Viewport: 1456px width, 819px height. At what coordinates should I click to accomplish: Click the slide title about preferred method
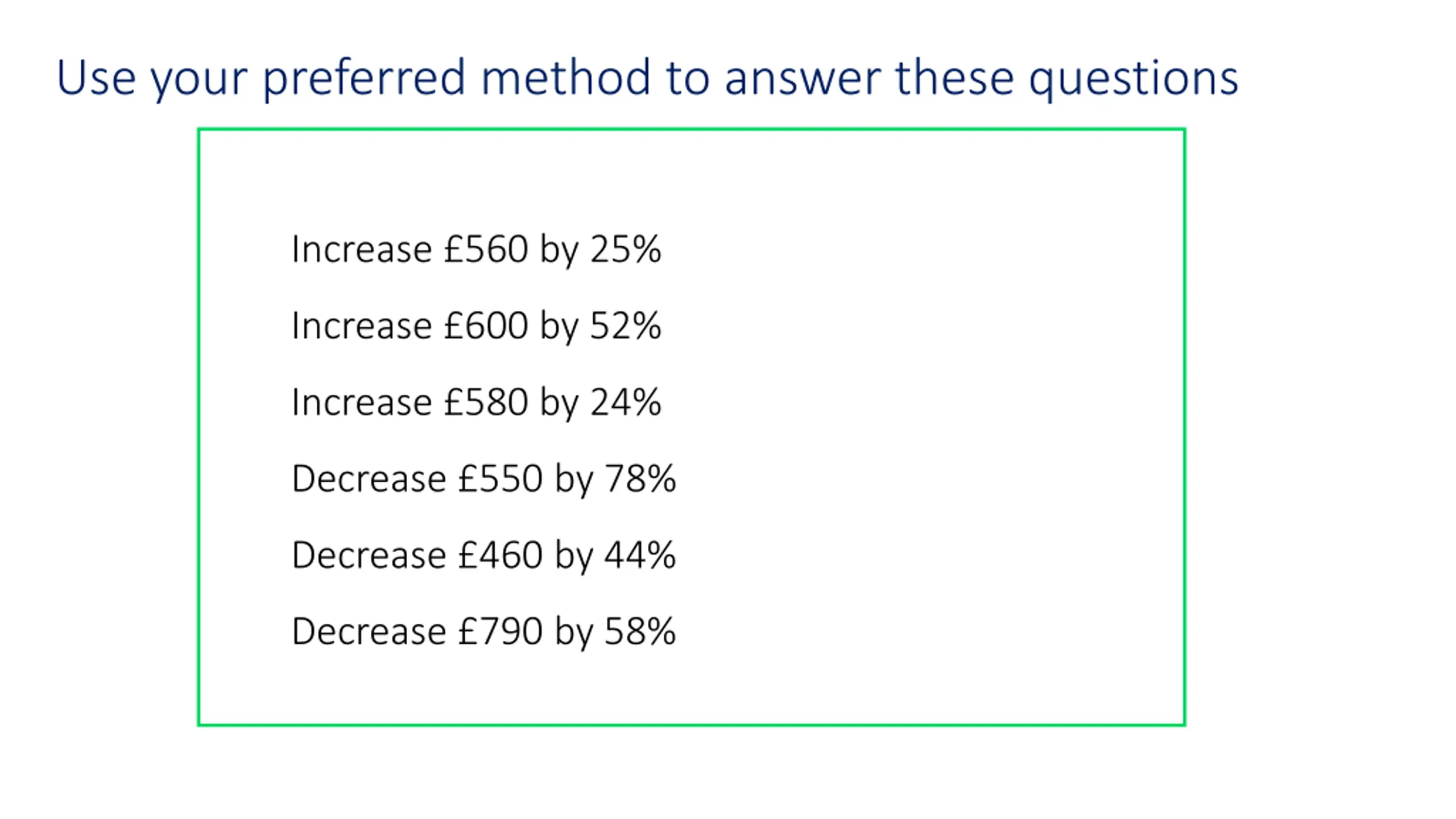[647, 78]
